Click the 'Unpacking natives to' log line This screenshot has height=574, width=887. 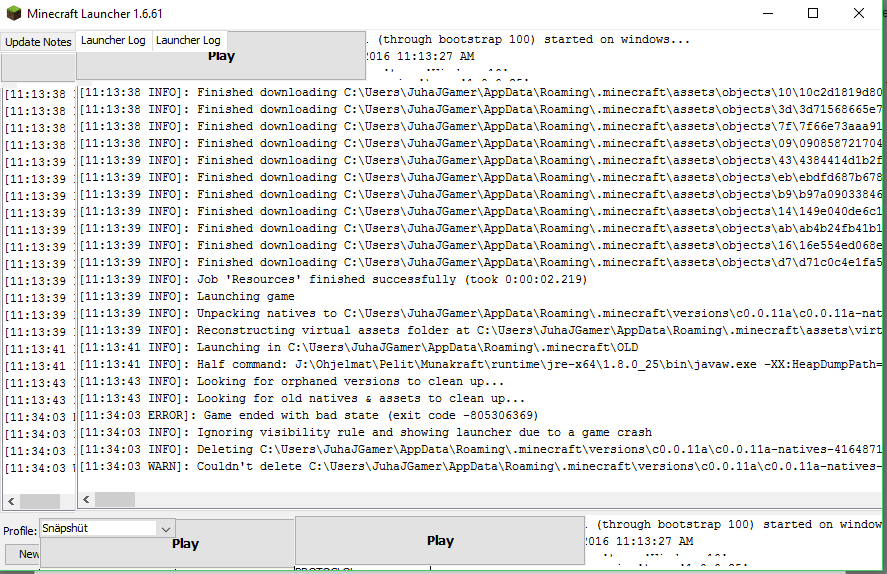click(x=480, y=313)
